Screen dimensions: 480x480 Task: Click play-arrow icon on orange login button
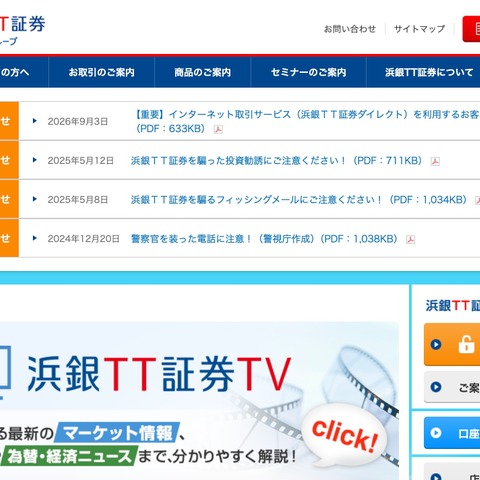click(x=436, y=344)
